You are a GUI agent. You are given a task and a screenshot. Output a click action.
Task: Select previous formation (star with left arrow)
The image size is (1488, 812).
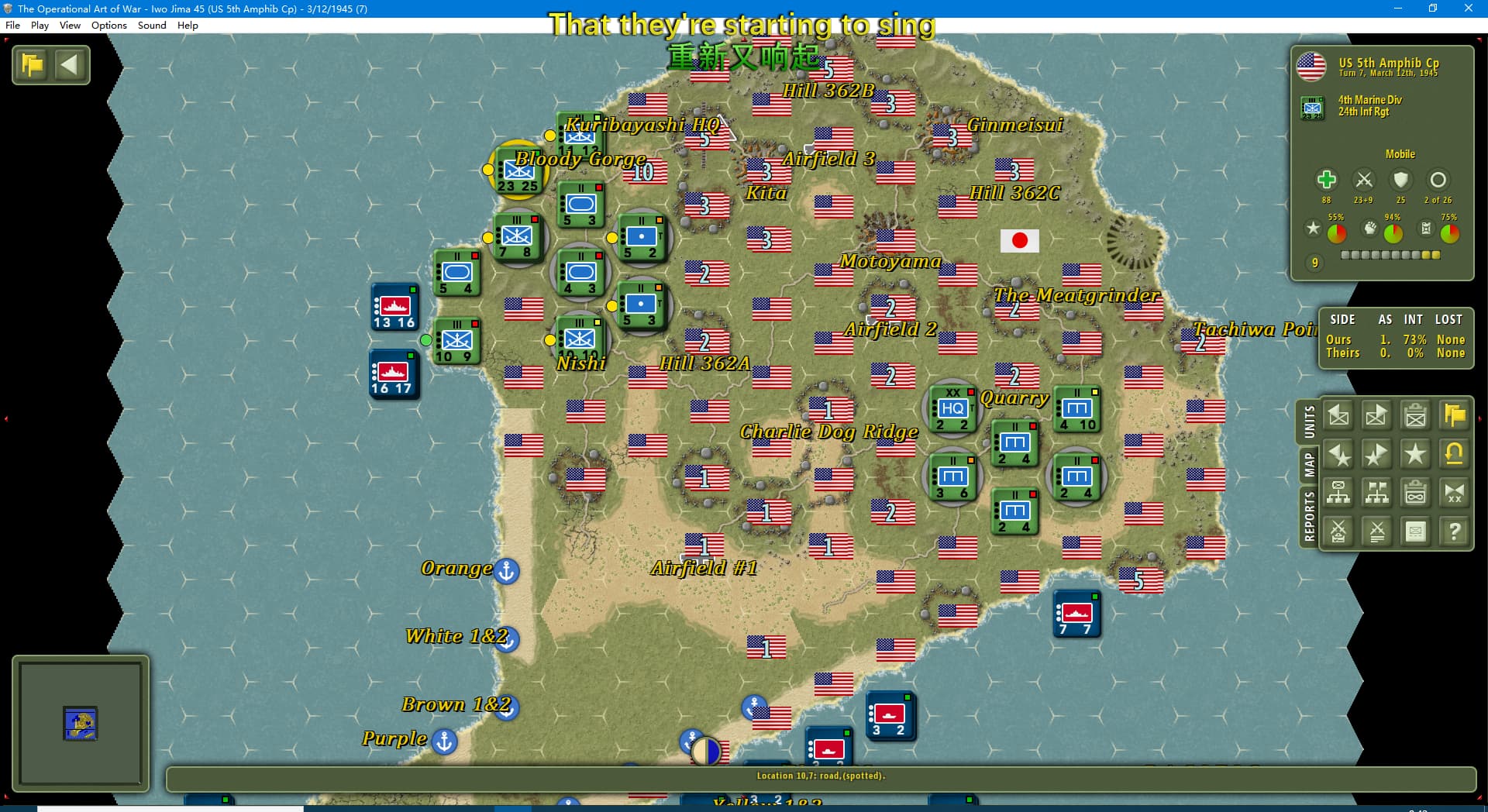1338,454
